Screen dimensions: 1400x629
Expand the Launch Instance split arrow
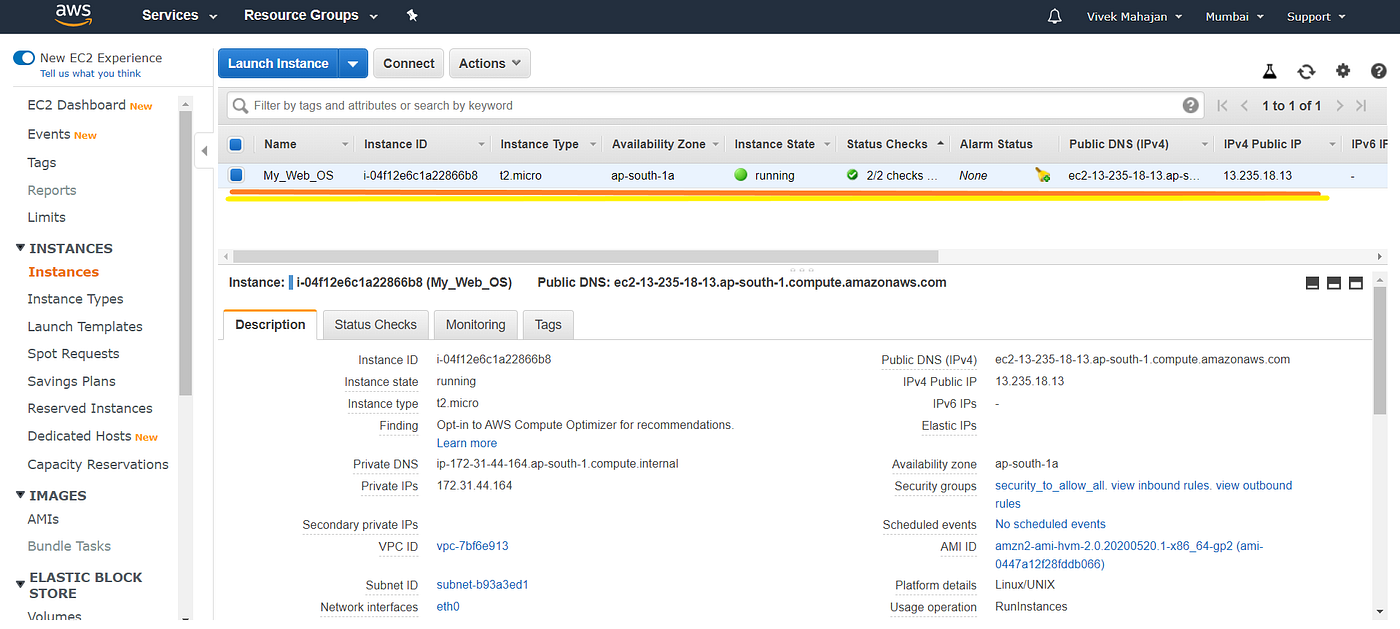click(x=352, y=62)
